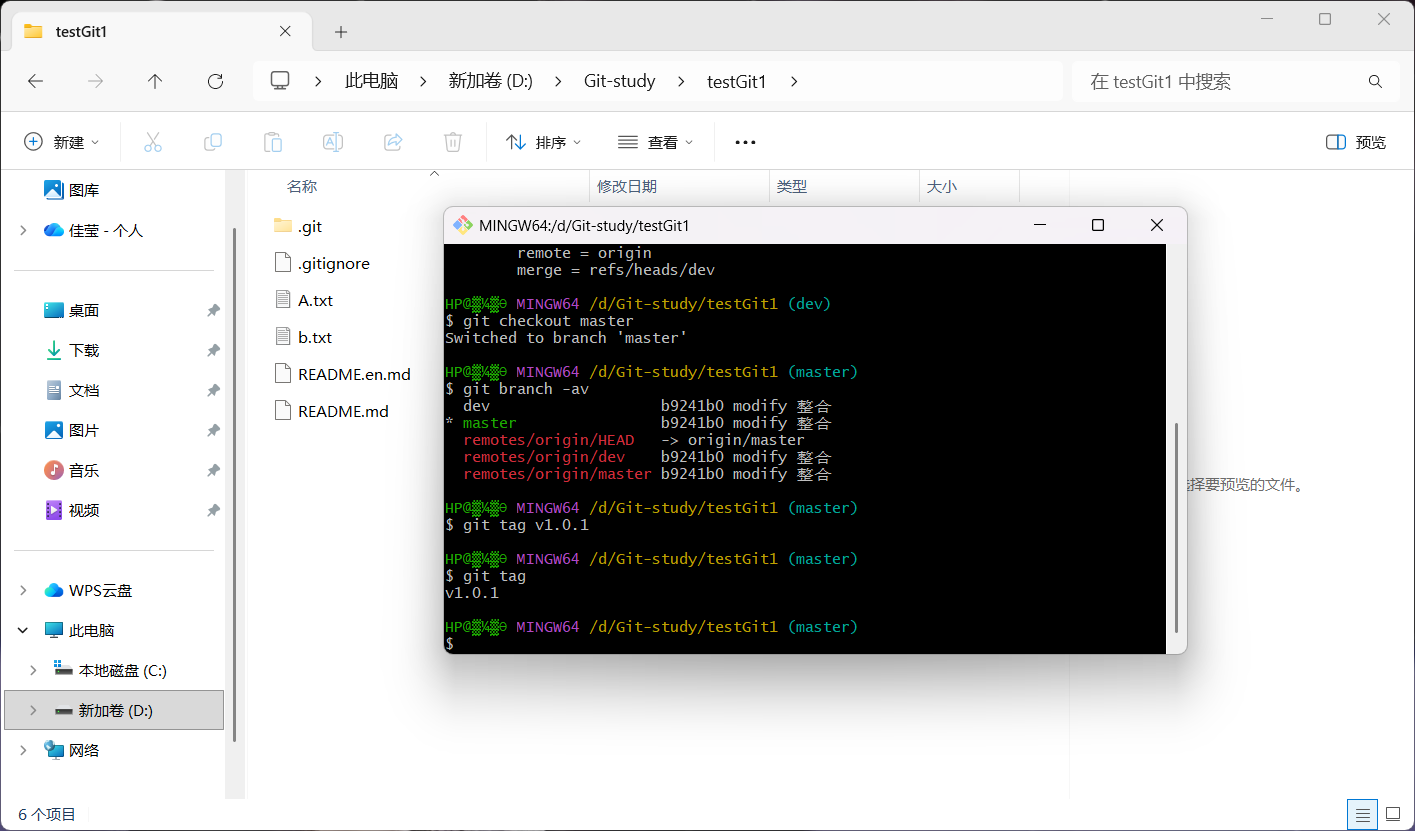Open the .git folder
Image resolution: width=1415 pixels, height=831 pixels.
click(310, 227)
